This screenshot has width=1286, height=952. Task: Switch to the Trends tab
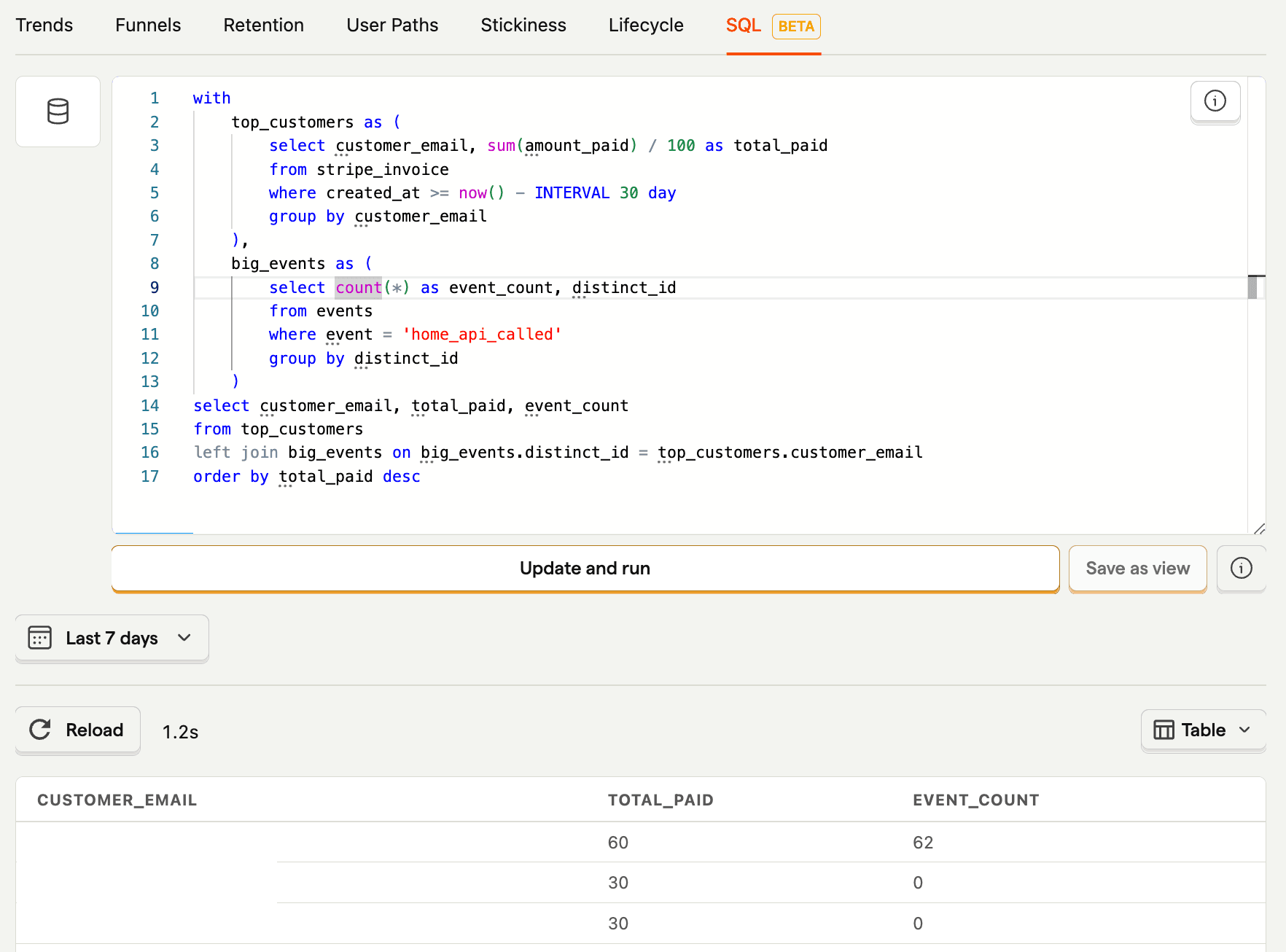44,26
